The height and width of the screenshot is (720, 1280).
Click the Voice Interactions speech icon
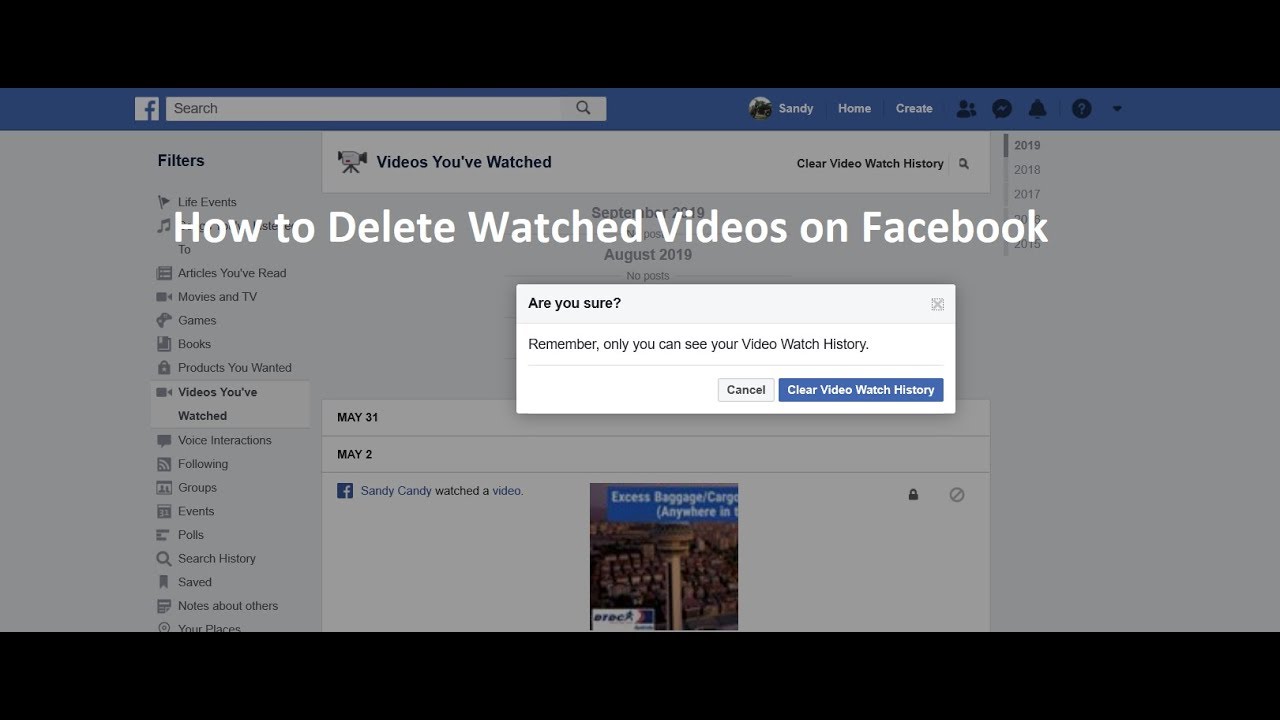(164, 441)
